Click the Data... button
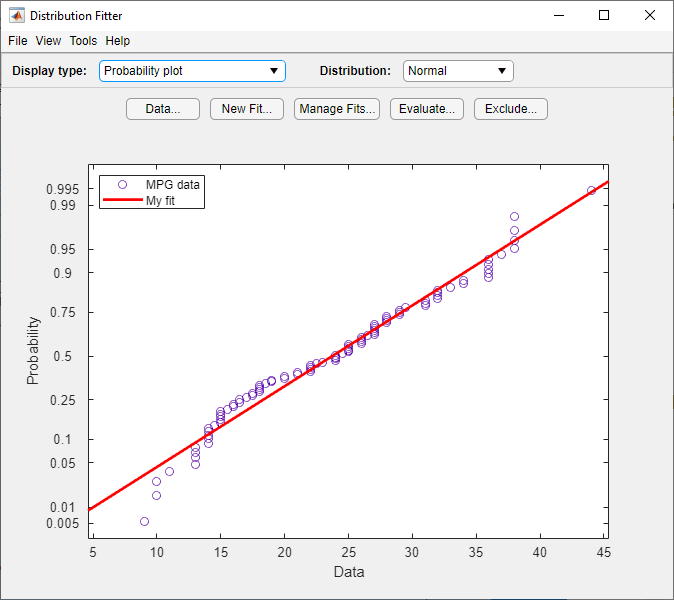Image resolution: width=674 pixels, height=600 pixels. [x=163, y=109]
